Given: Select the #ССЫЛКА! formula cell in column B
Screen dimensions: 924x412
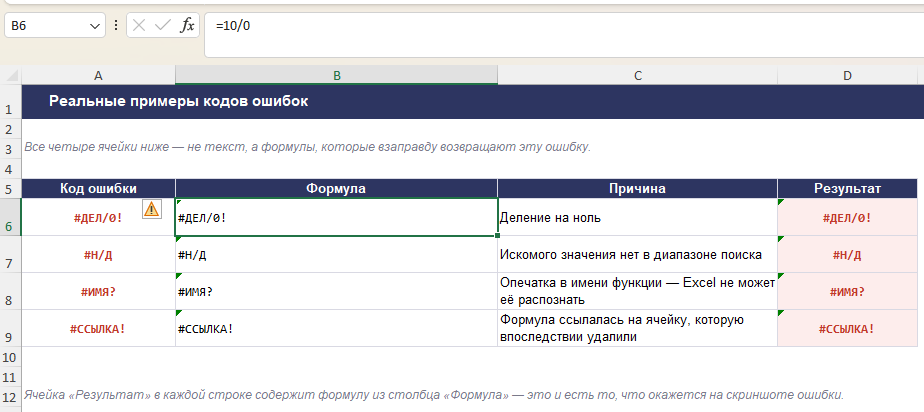Looking at the screenshot, I should click(x=336, y=328).
